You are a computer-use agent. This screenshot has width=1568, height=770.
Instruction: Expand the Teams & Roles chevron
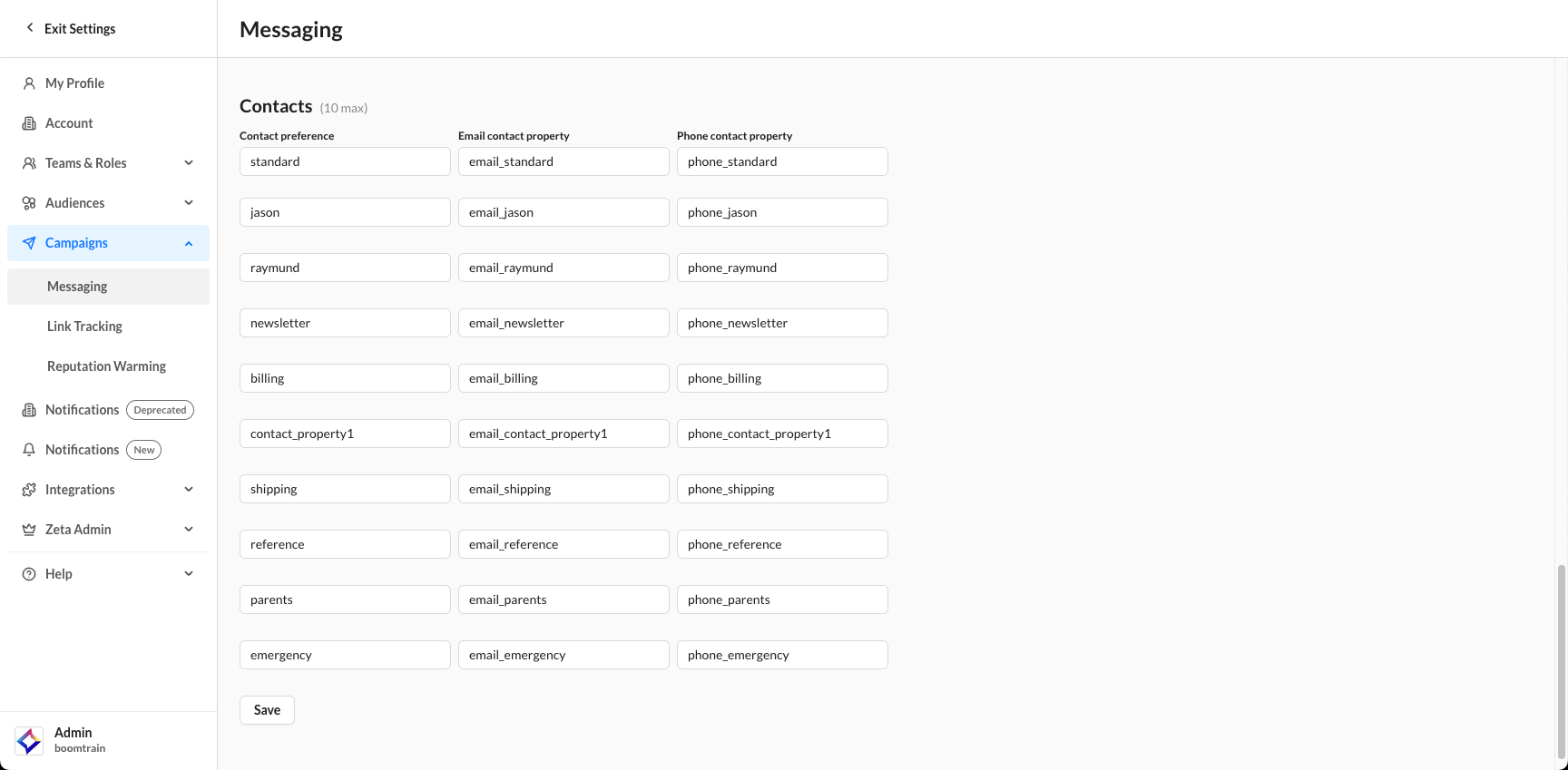point(189,163)
